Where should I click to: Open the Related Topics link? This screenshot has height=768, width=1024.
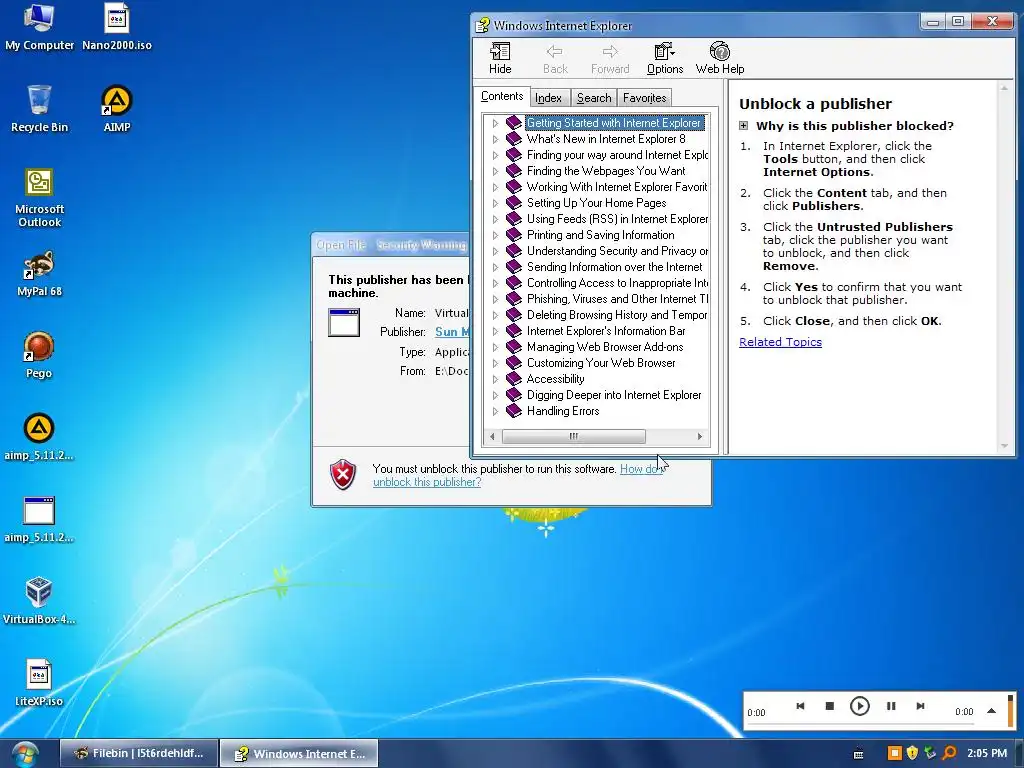point(780,342)
